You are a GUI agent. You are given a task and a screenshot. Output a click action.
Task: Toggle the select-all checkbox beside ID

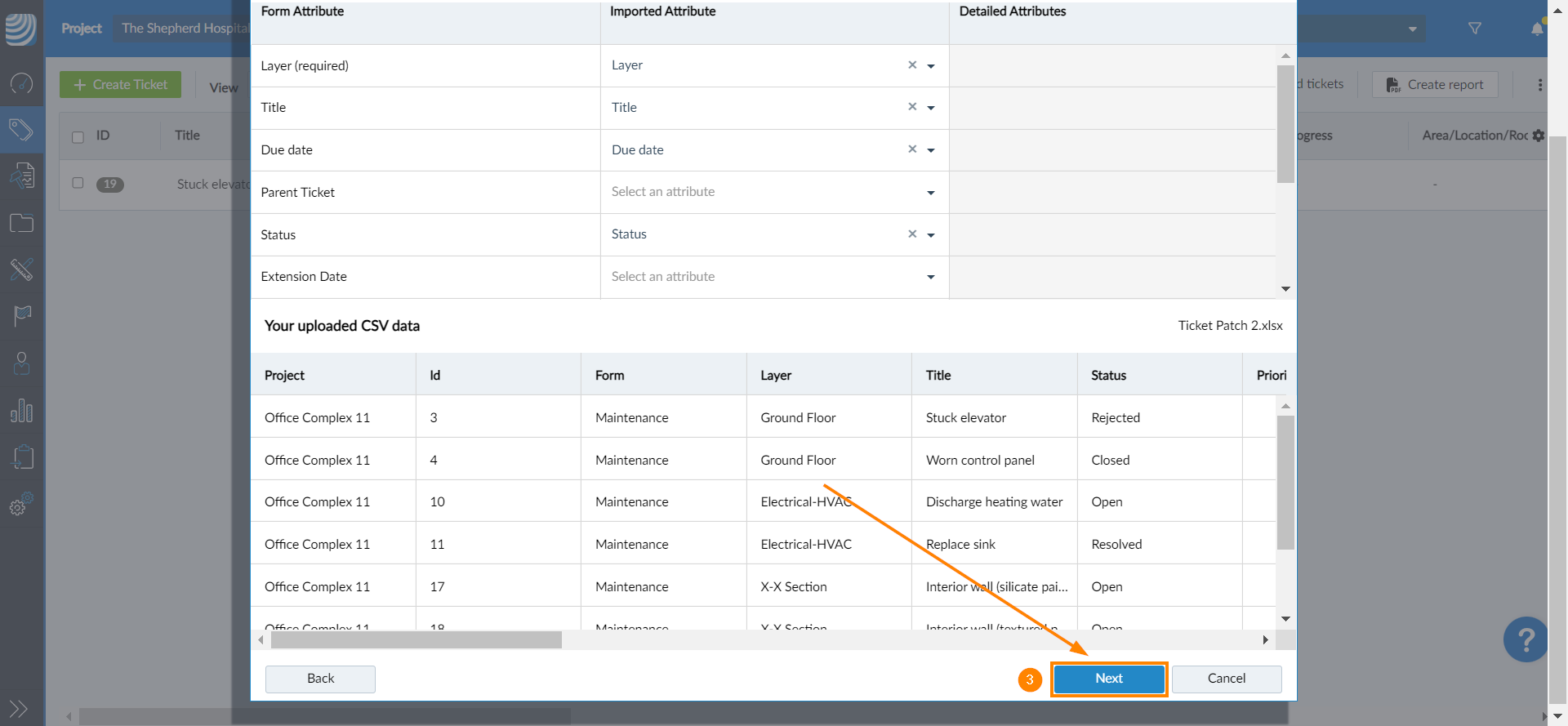click(78, 136)
